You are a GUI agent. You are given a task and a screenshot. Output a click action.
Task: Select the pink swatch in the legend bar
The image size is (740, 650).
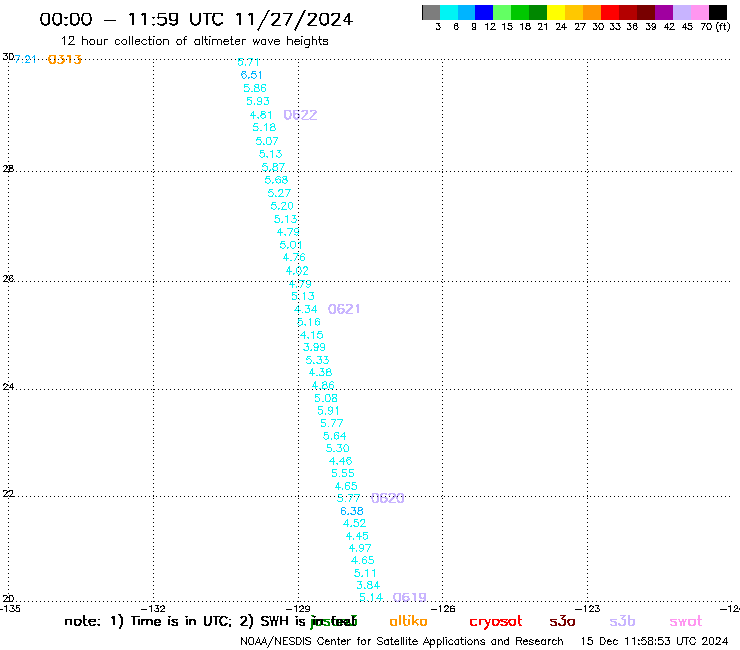[x=700, y=12]
